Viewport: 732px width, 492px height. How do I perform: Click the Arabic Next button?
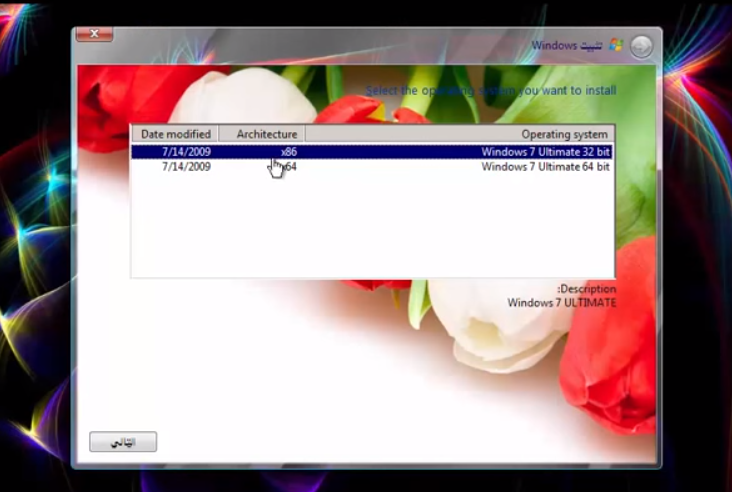point(123,442)
